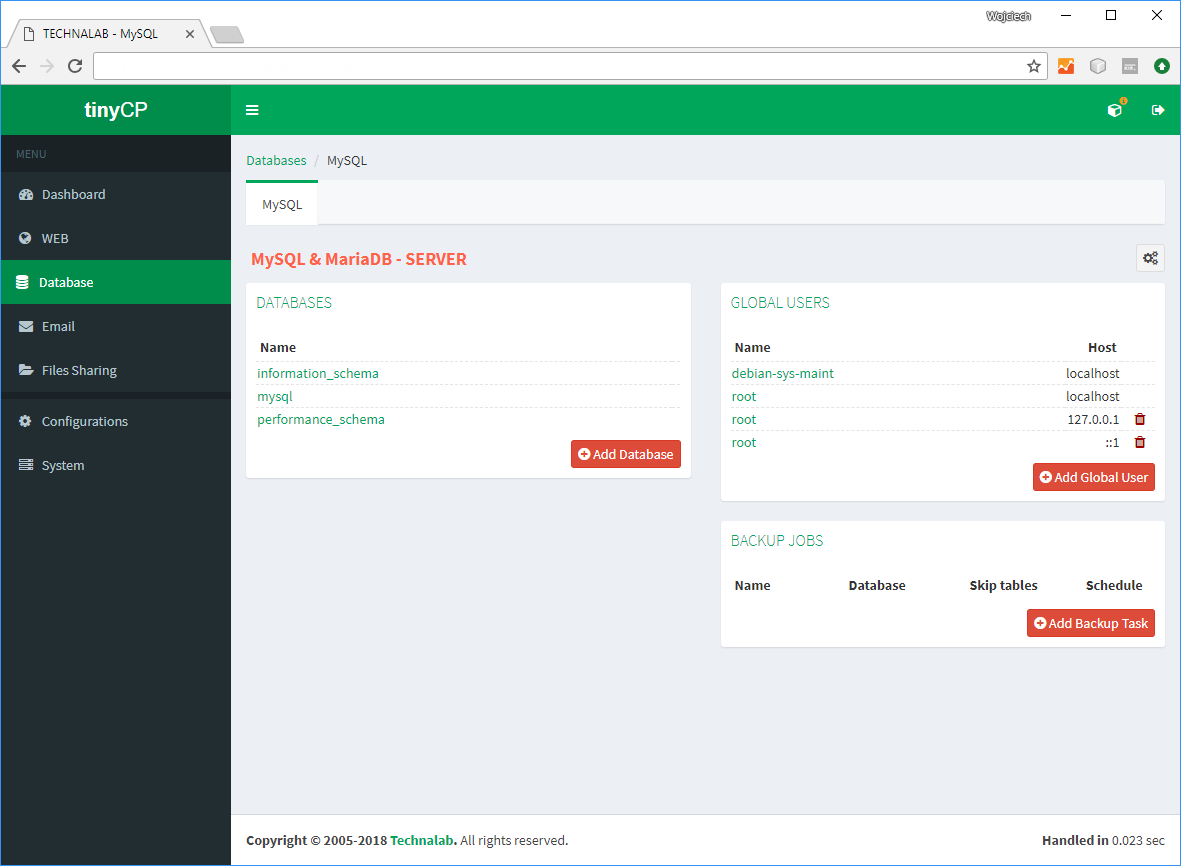
Task: Click the MySQL breadcrumb text
Action: [x=347, y=160]
